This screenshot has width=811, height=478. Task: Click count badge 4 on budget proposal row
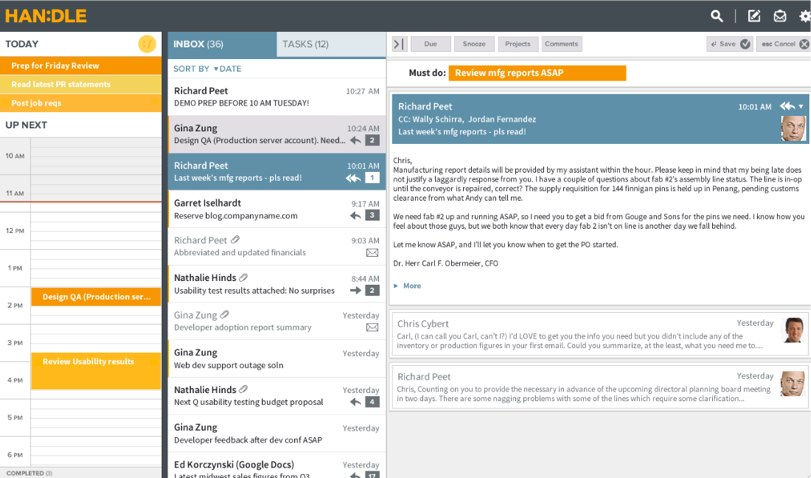[x=372, y=402]
